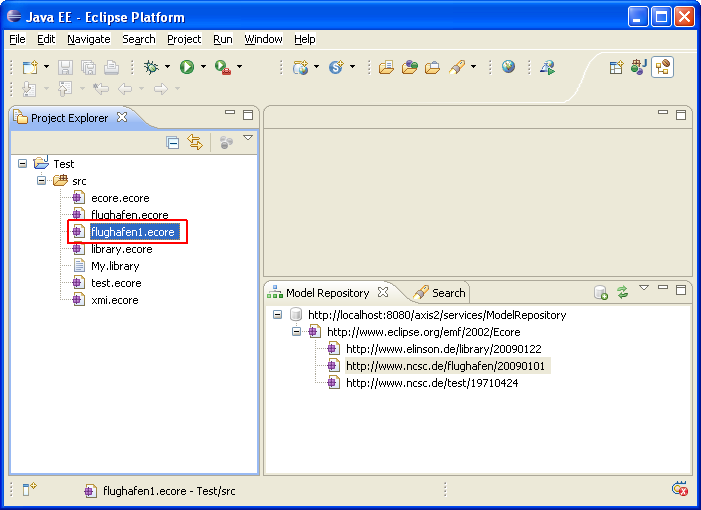This screenshot has width=701, height=510.
Task: Select library.ecore file
Action: [122, 249]
